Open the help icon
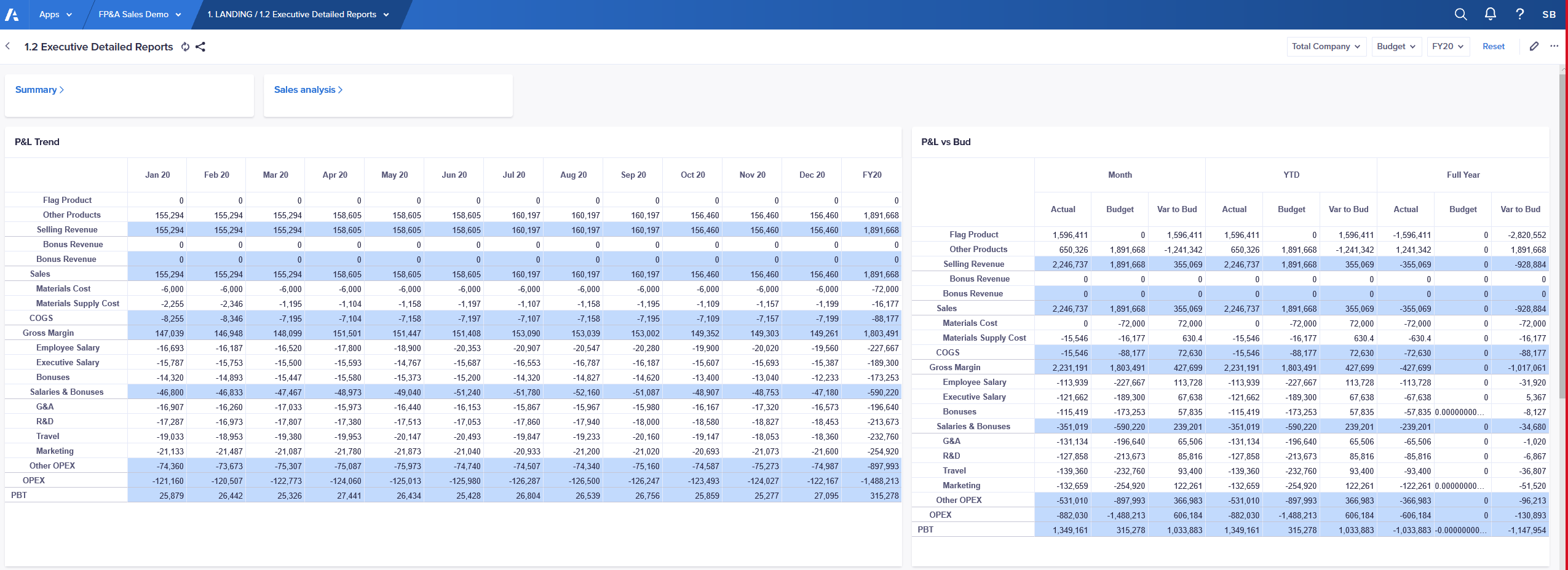The image size is (1568, 570). tap(1519, 14)
